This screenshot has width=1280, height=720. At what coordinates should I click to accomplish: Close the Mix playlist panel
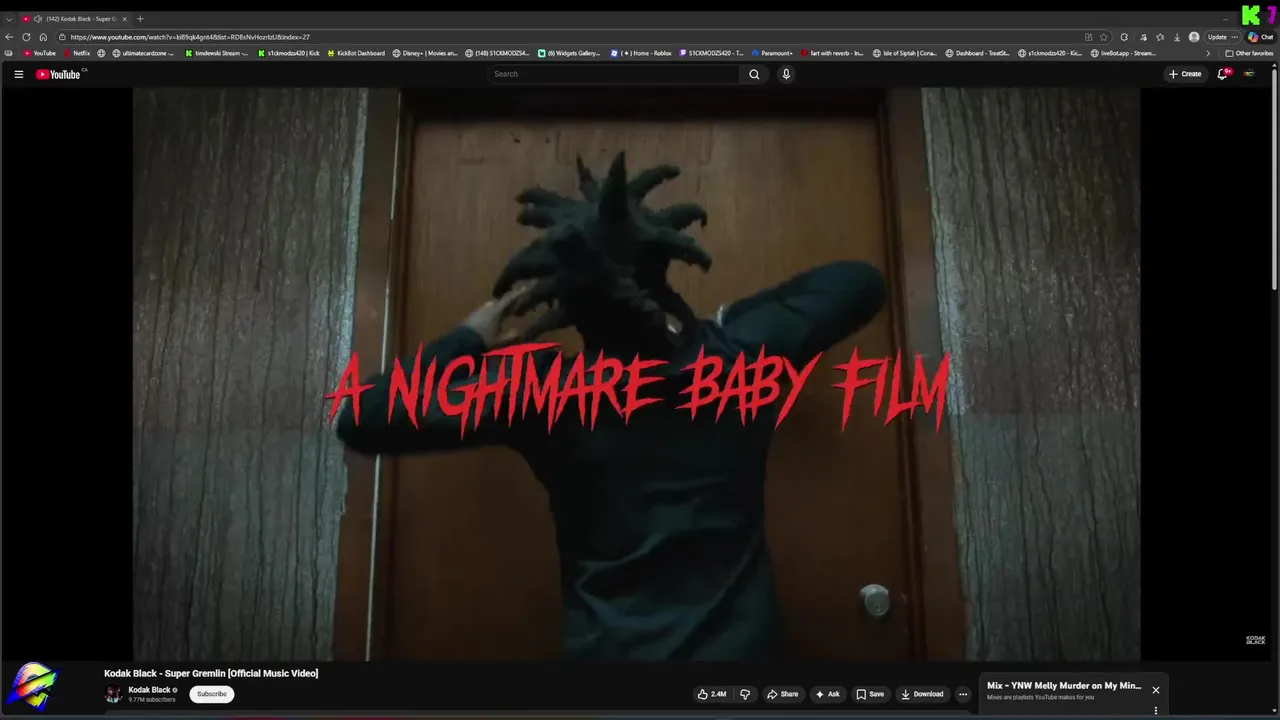click(x=1155, y=690)
